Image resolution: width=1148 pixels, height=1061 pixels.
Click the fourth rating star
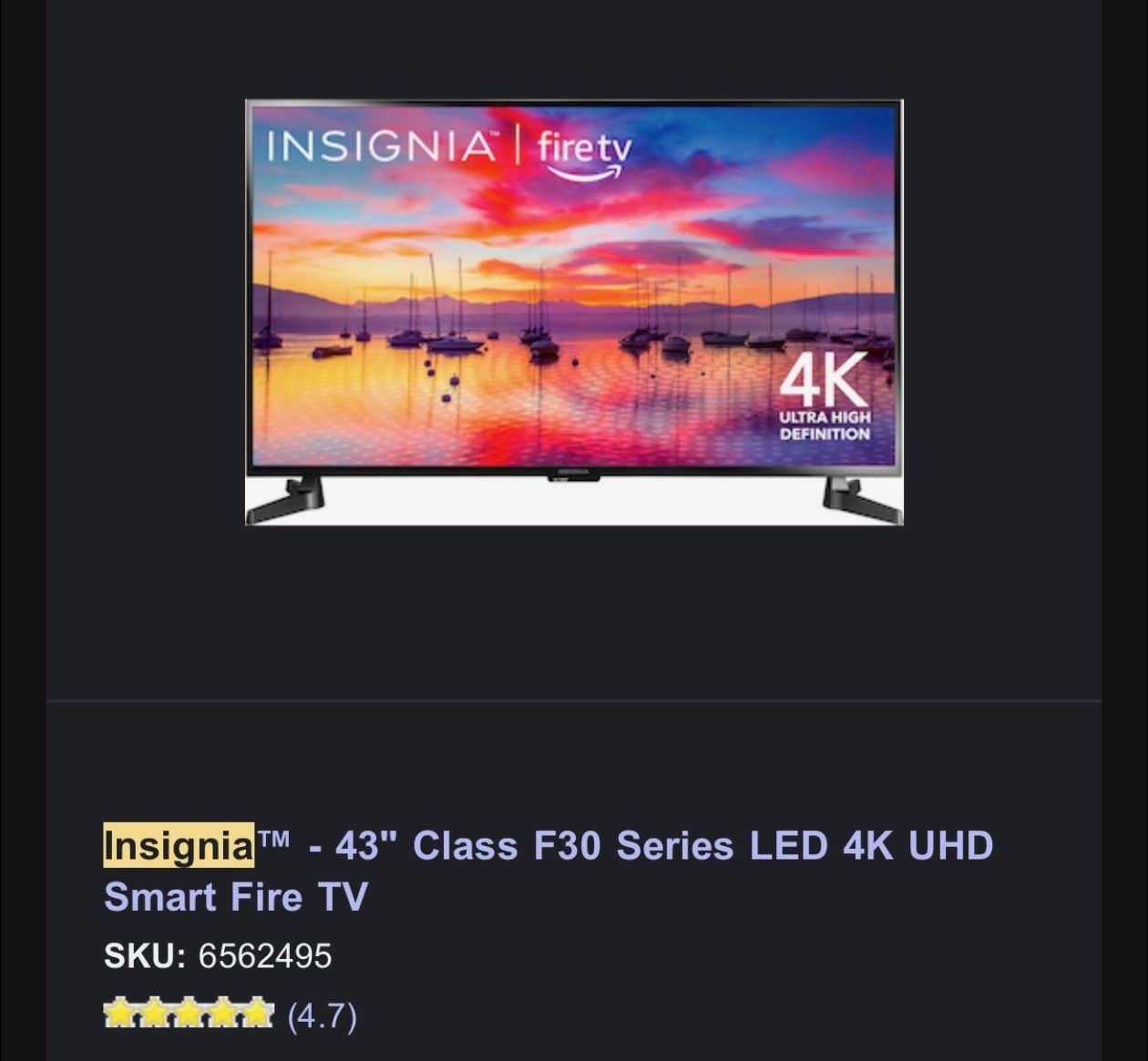click(x=222, y=1014)
